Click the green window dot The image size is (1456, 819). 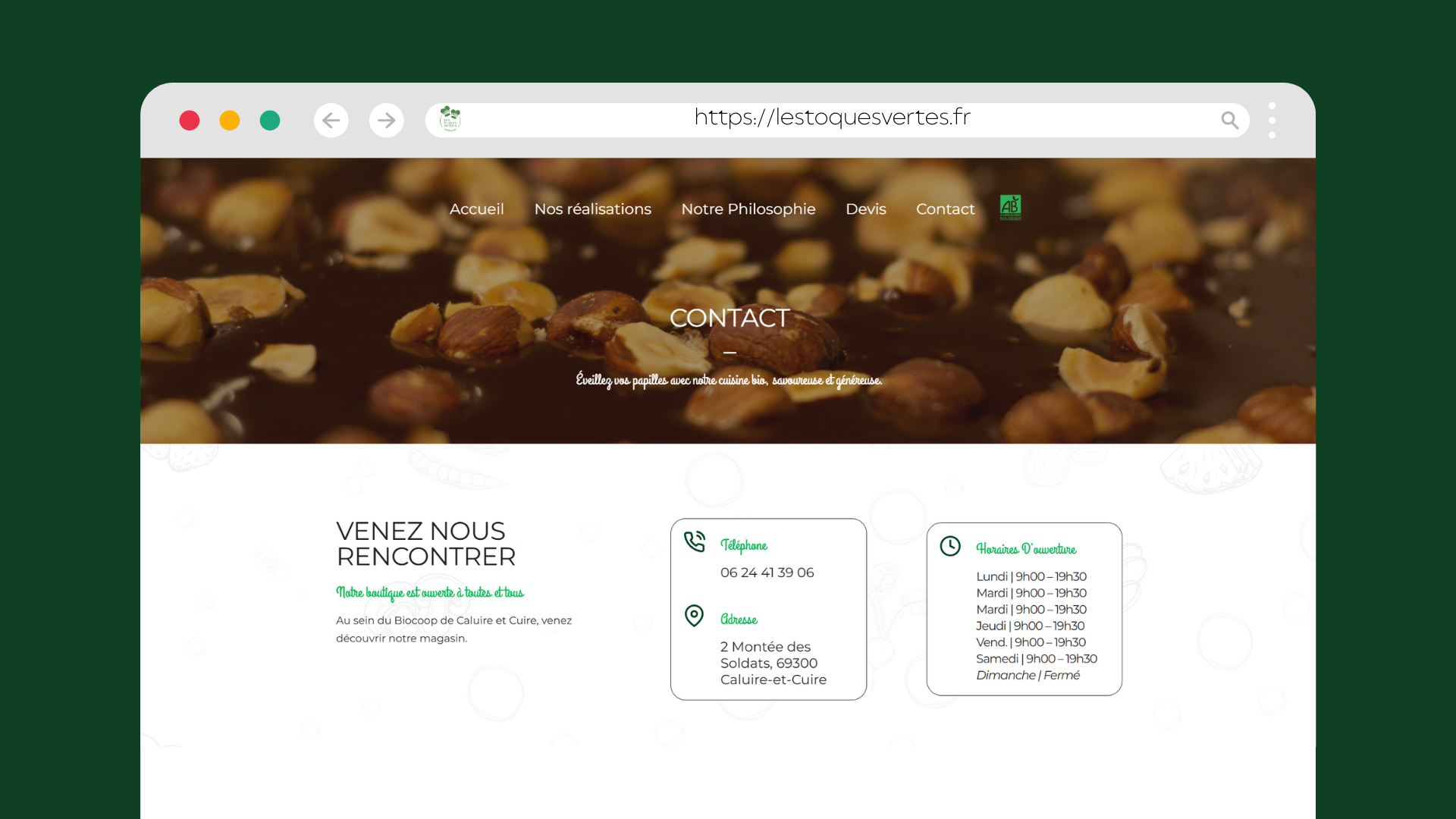tap(270, 121)
